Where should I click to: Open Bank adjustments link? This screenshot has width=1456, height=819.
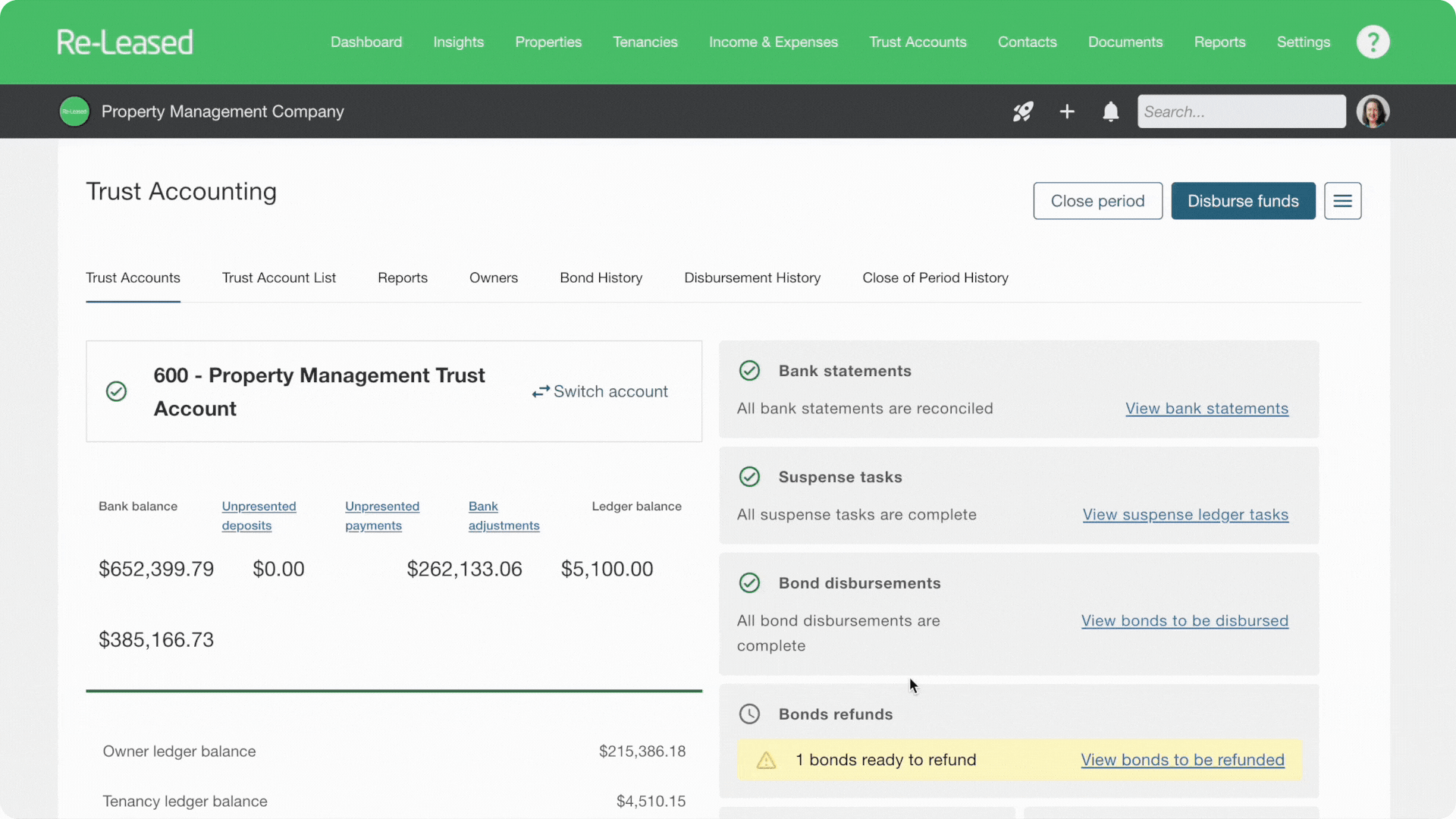coord(504,516)
